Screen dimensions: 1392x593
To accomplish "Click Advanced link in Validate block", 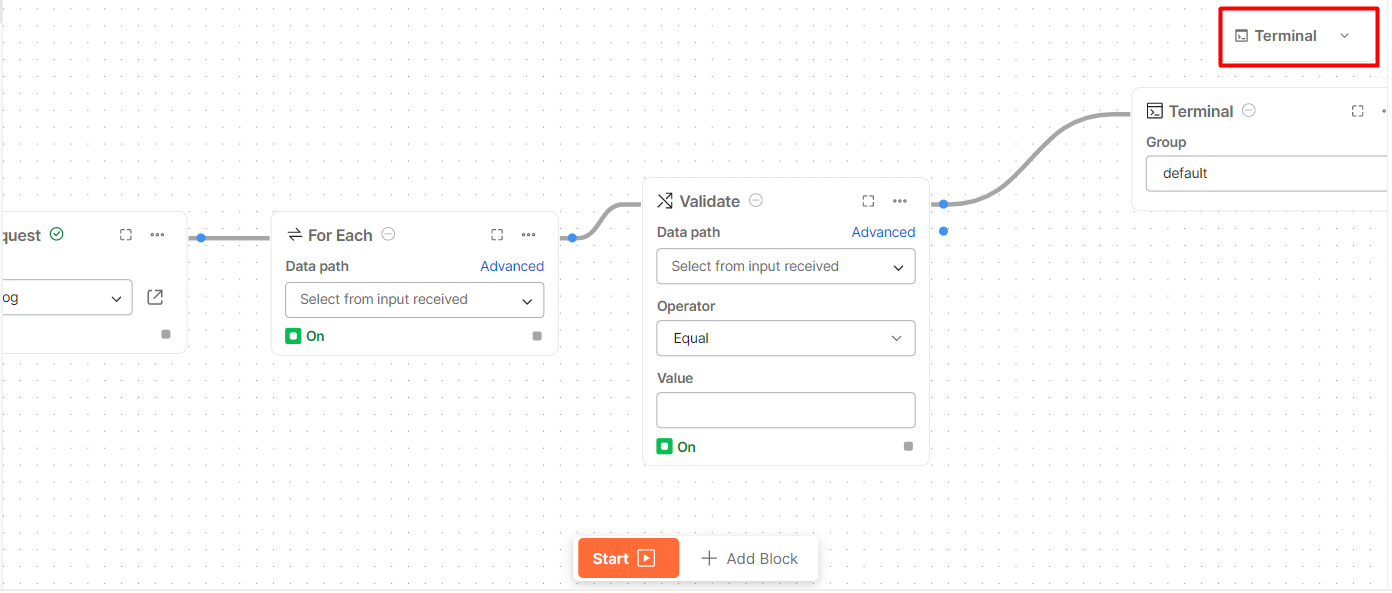I will tap(883, 232).
